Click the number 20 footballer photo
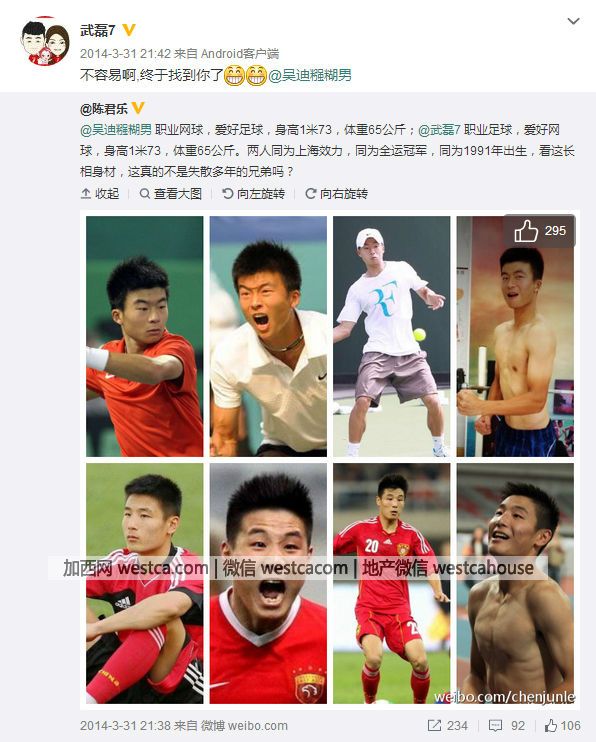596x742 pixels. [391, 583]
